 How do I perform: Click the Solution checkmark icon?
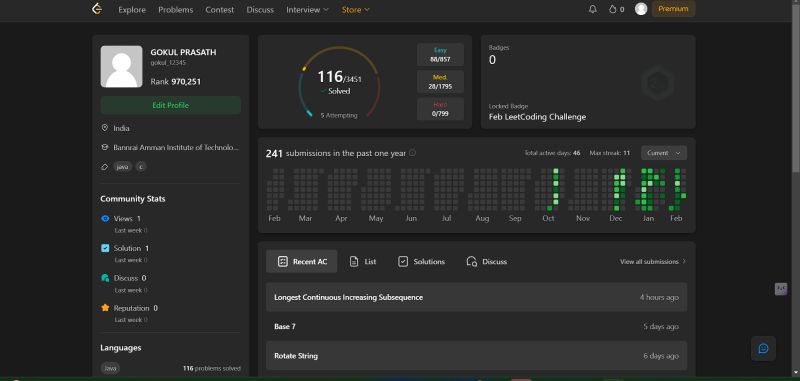click(x=105, y=248)
